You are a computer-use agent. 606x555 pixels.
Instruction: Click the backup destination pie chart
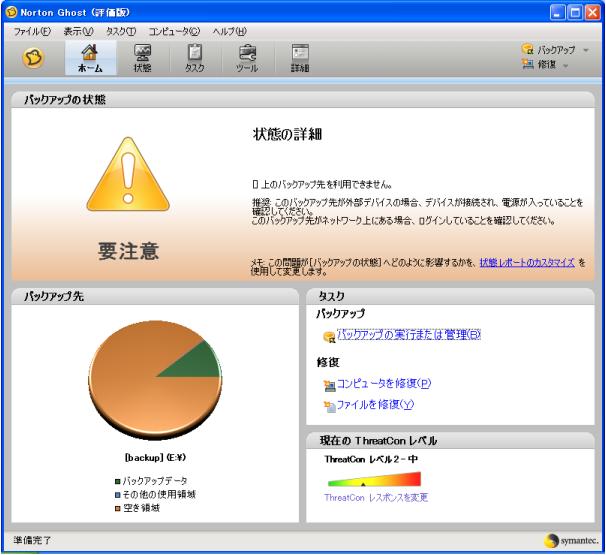155,380
